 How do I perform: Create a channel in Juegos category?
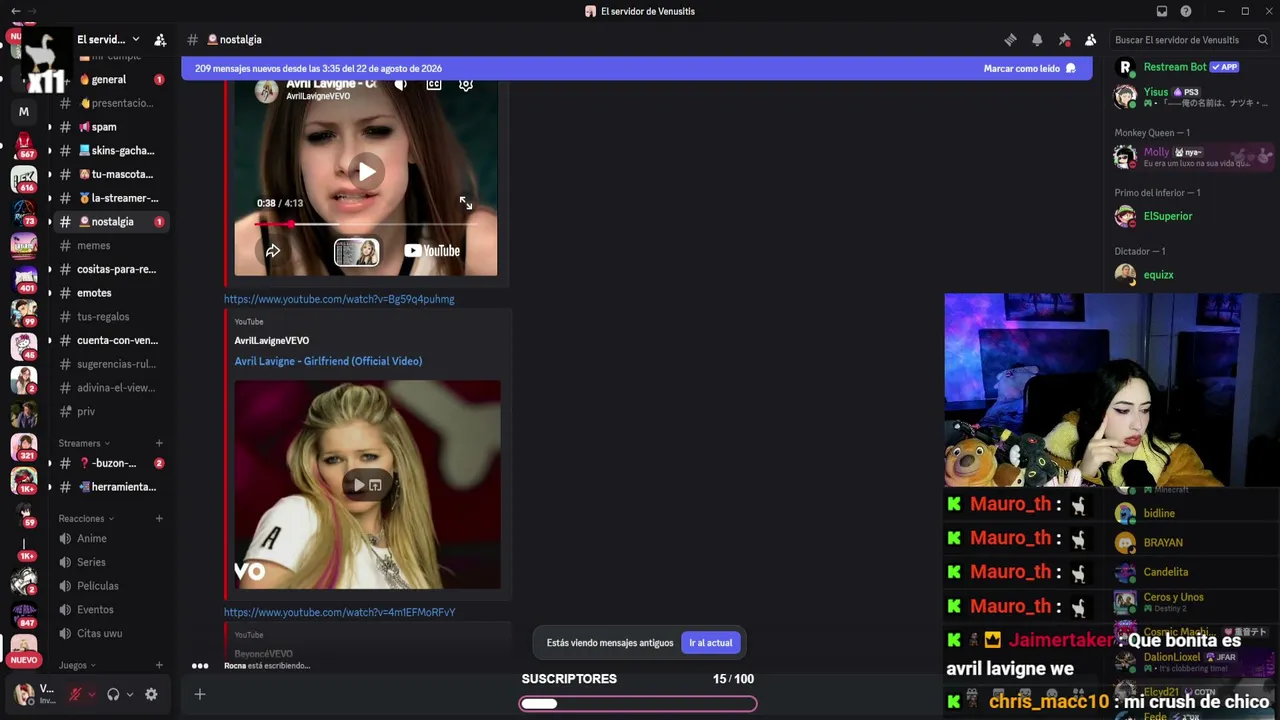click(159, 665)
